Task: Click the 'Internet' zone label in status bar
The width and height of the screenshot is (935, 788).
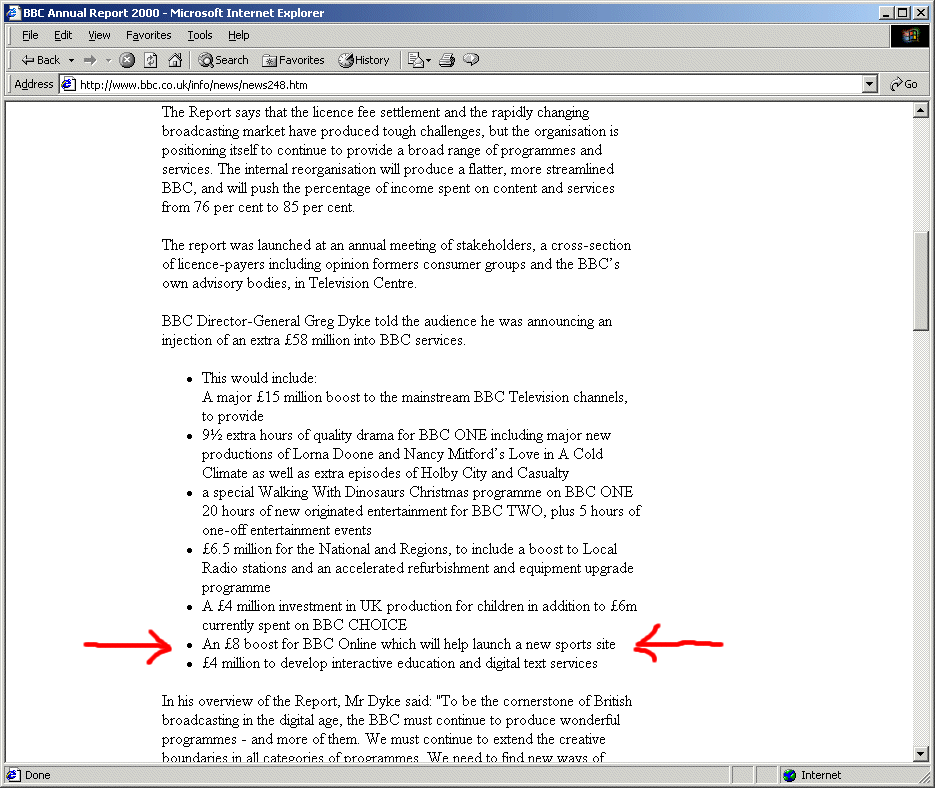Action: (821, 775)
